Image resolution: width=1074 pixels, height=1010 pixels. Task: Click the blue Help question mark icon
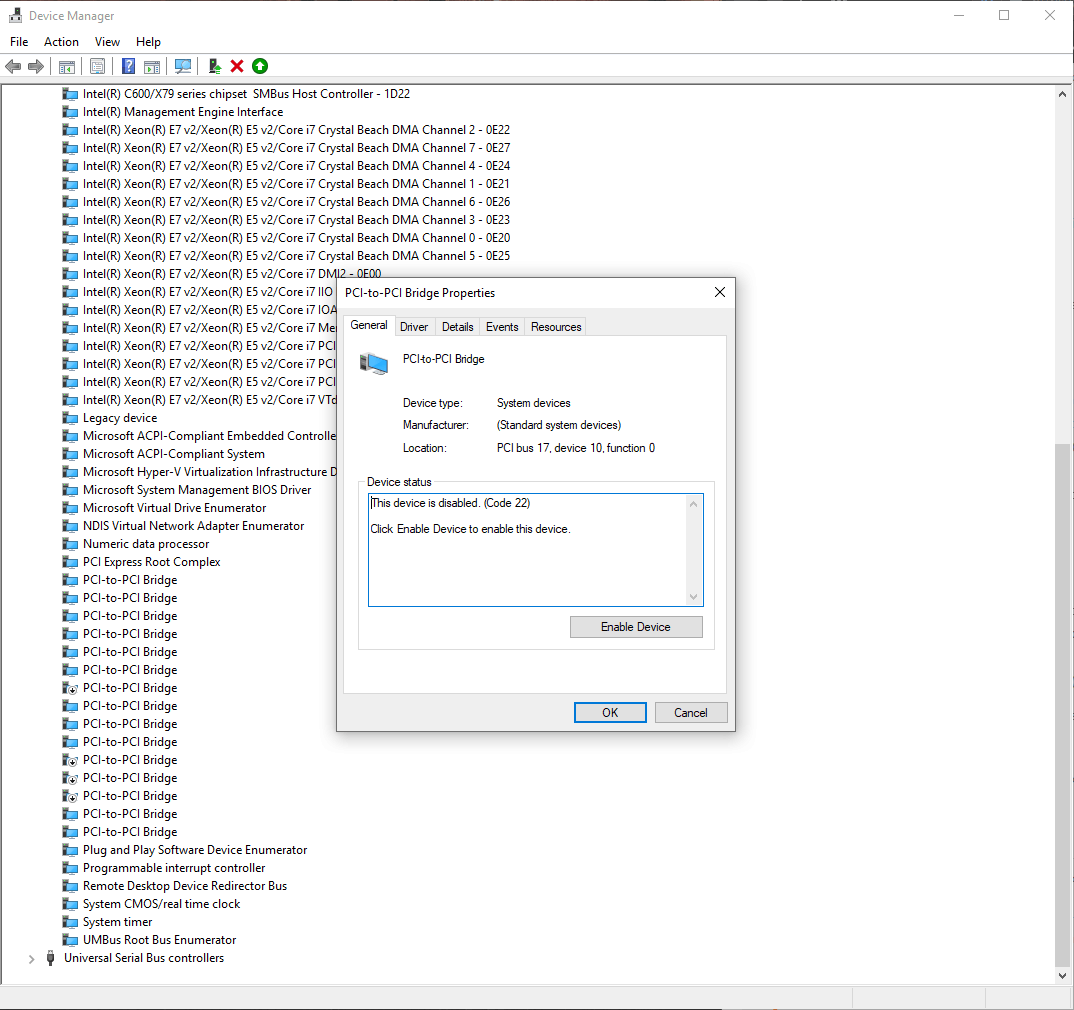click(x=128, y=66)
